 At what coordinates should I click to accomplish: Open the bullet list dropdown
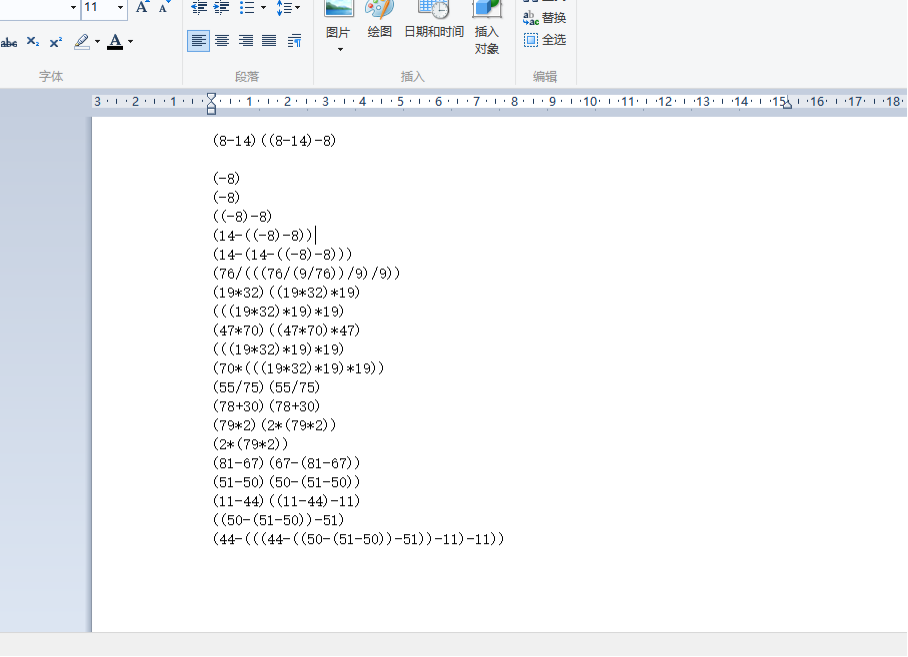tap(263, 8)
